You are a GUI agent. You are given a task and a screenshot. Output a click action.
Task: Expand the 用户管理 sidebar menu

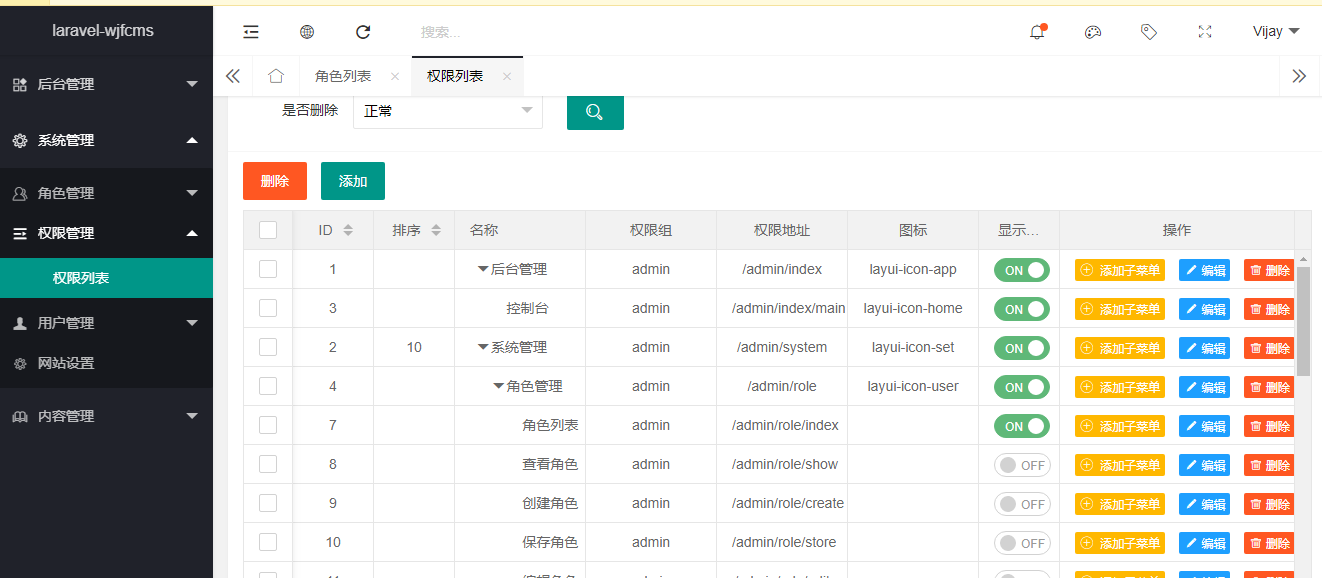click(x=106, y=323)
